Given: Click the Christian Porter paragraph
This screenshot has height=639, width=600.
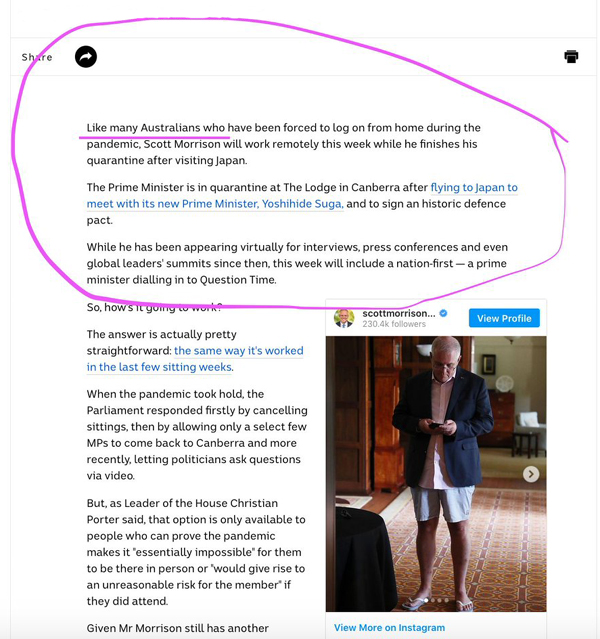Looking at the screenshot, I should (x=196, y=552).
